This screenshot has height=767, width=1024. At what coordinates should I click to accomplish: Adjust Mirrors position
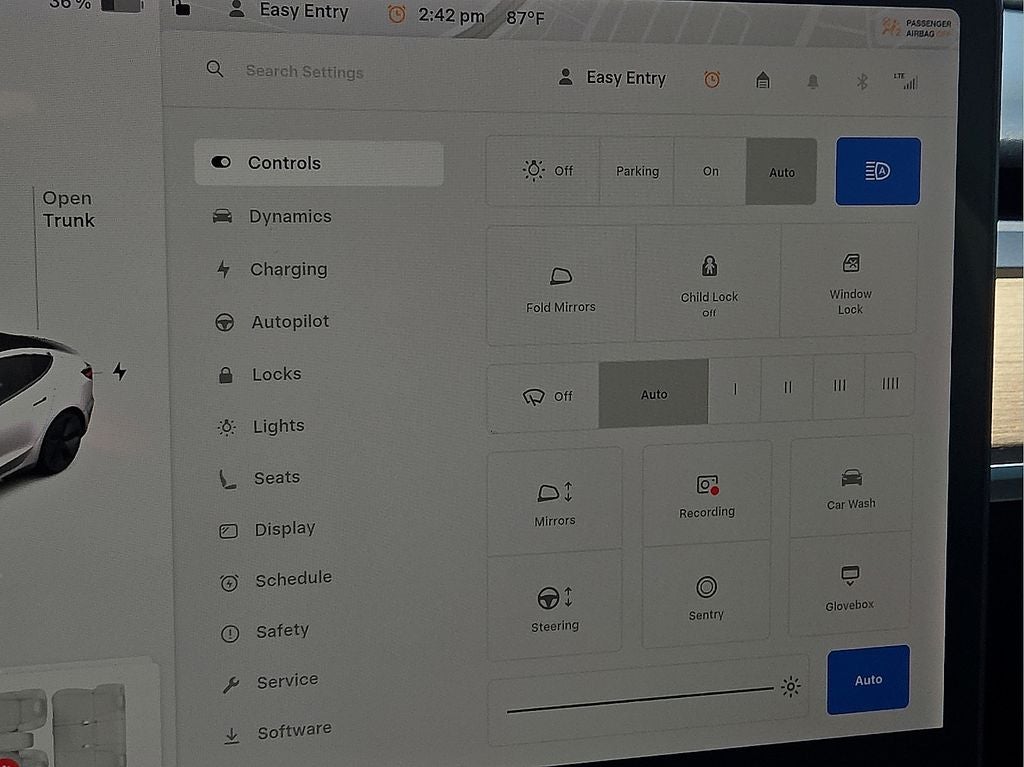pyautogui.click(x=555, y=503)
